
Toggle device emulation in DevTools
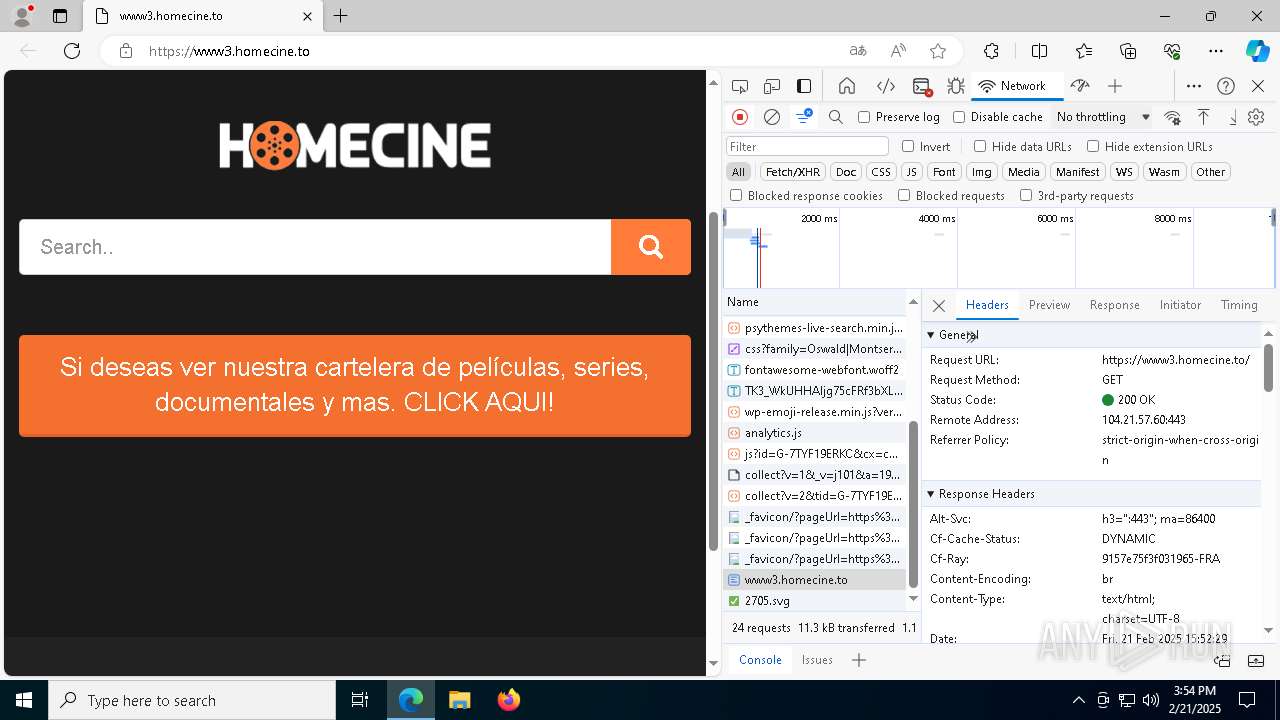pos(772,86)
